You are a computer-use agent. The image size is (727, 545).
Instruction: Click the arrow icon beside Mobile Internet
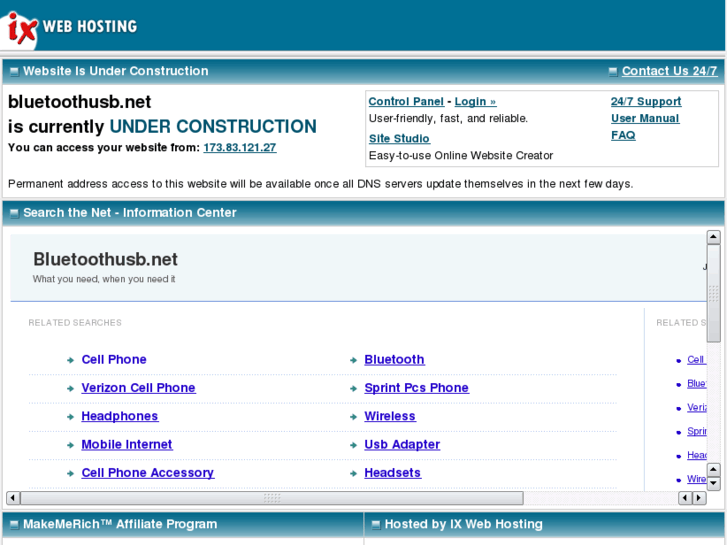pyautogui.click(x=70, y=445)
